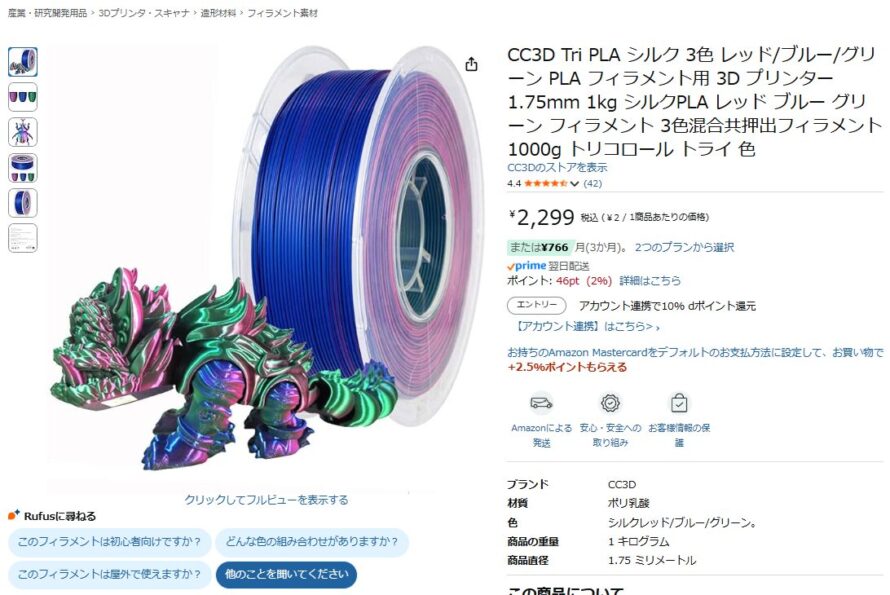Click 2つのプランから選択 link
Image resolution: width=890 pixels, height=595 pixels.
pos(684,248)
